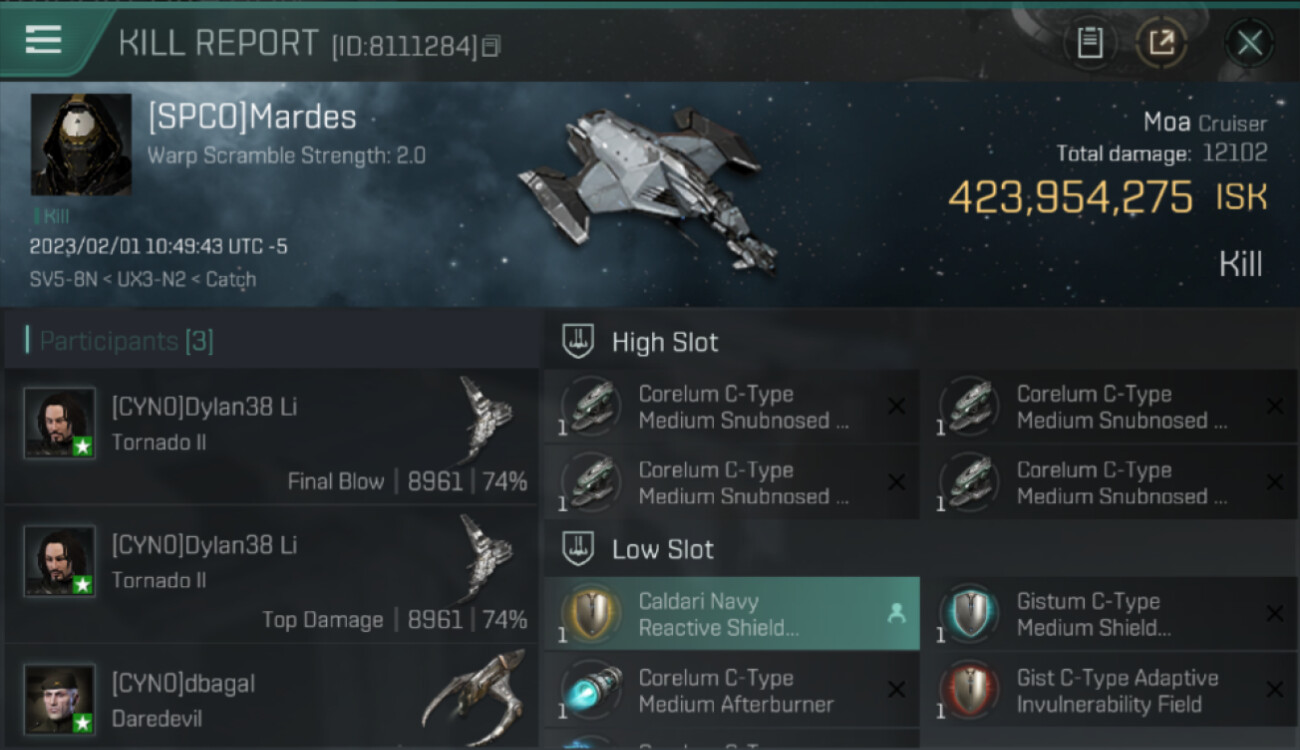Close the kill report window

coord(1249,43)
